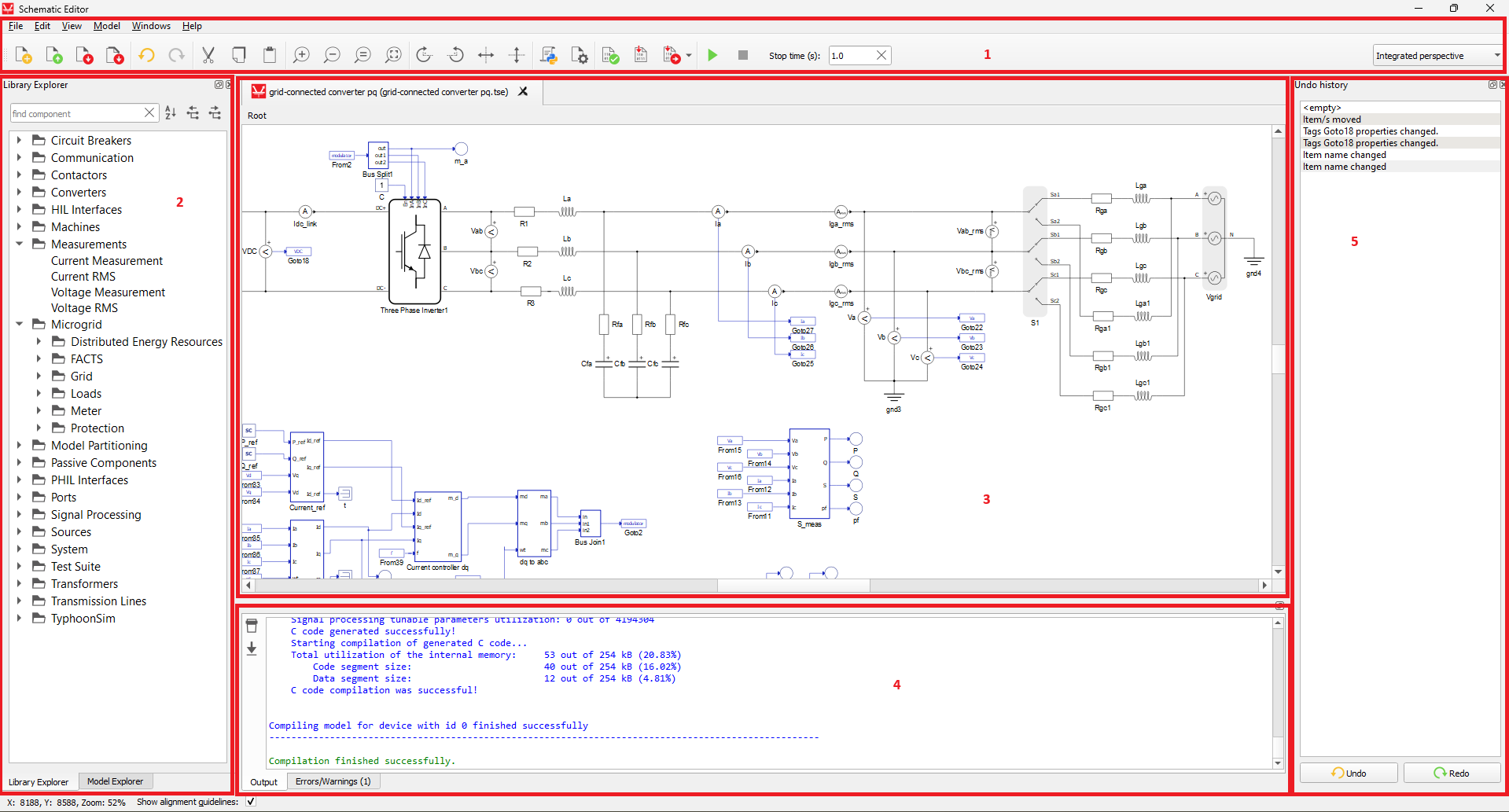
Task: Toggle the Show alignment guidelines checkbox
Action: (x=251, y=802)
